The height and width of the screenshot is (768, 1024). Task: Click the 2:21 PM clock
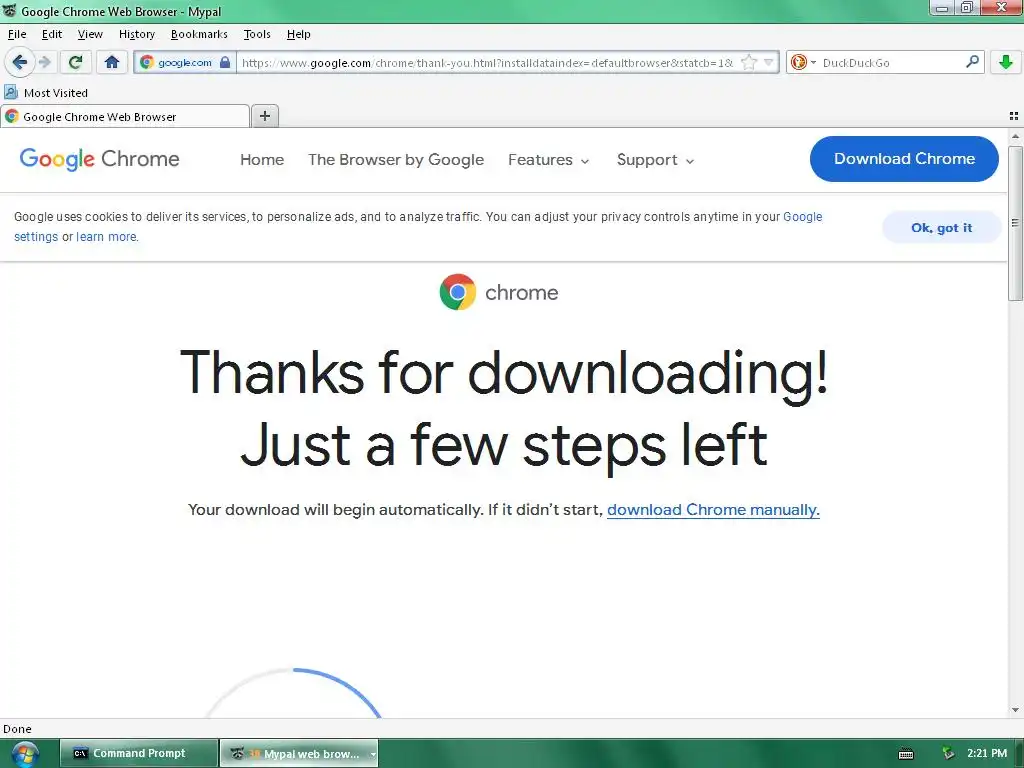987,753
